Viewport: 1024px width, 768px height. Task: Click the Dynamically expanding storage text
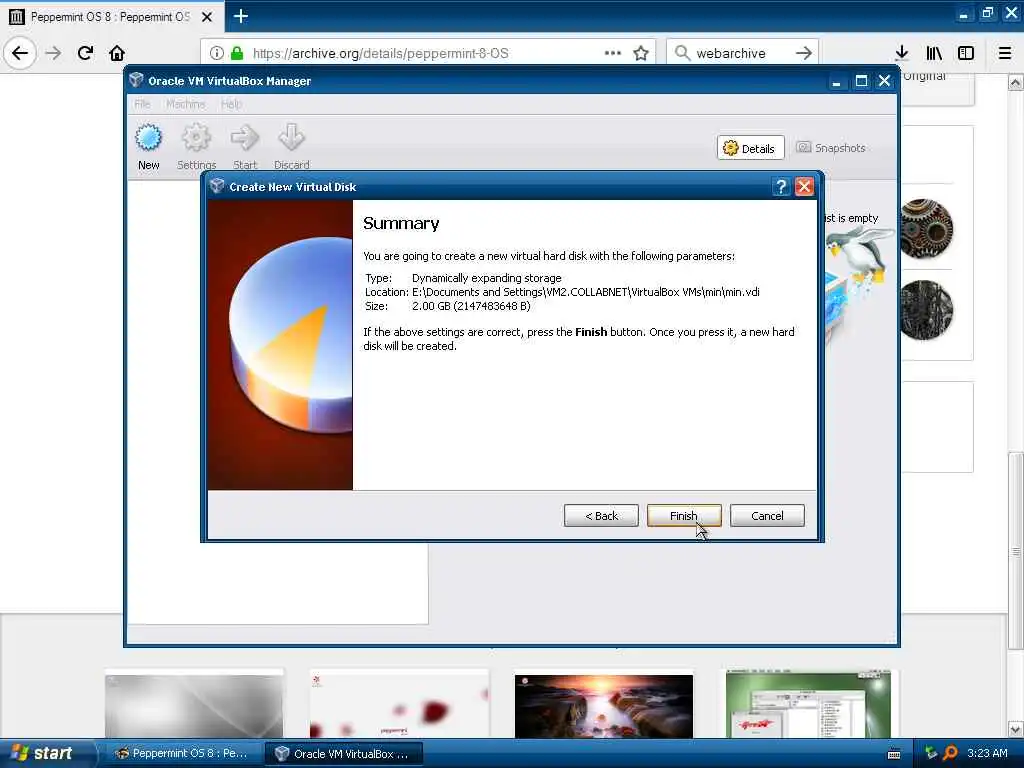(x=487, y=278)
